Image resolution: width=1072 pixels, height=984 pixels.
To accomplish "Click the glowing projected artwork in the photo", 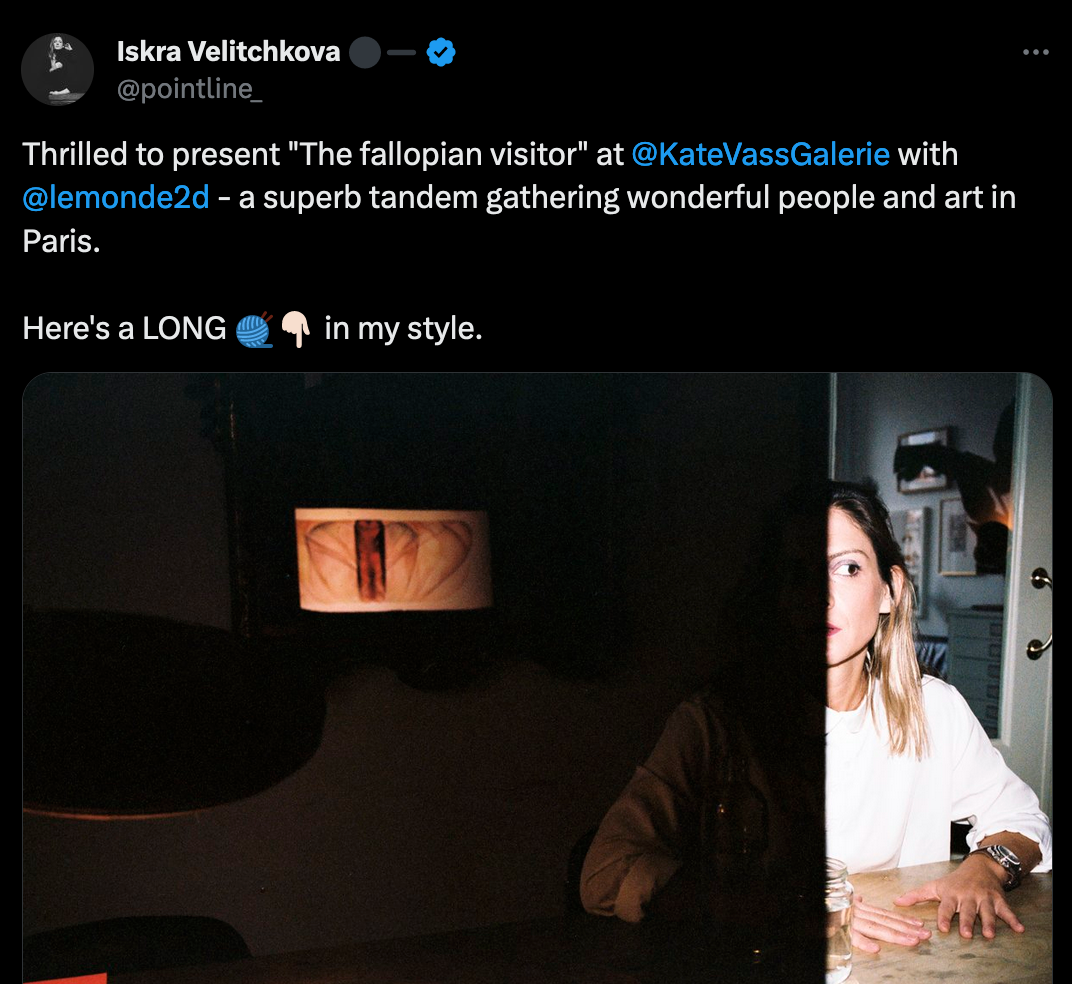I will point(393,560).
